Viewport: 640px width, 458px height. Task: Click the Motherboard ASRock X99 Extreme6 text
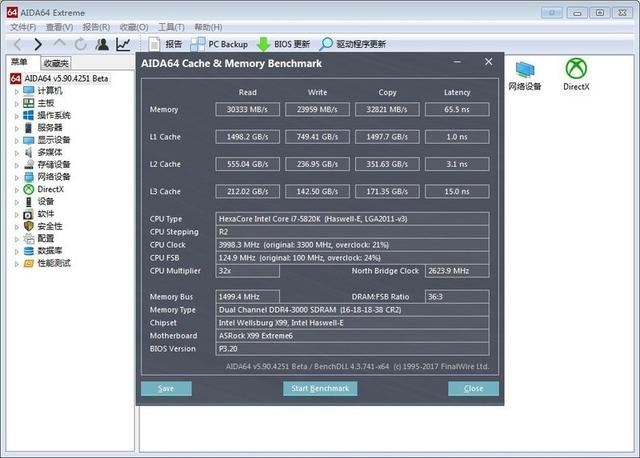point(256,336)
